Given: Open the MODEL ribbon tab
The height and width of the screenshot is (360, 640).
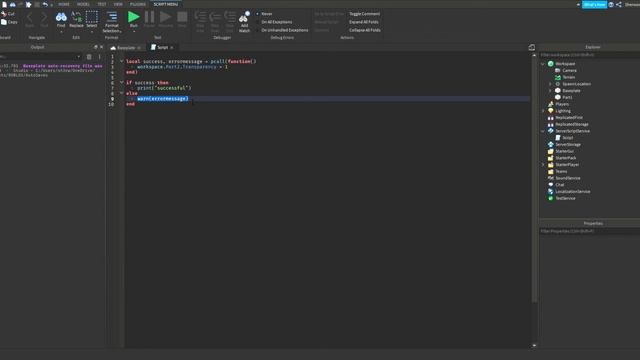Looking at the screenshot, I should [83, 4].
